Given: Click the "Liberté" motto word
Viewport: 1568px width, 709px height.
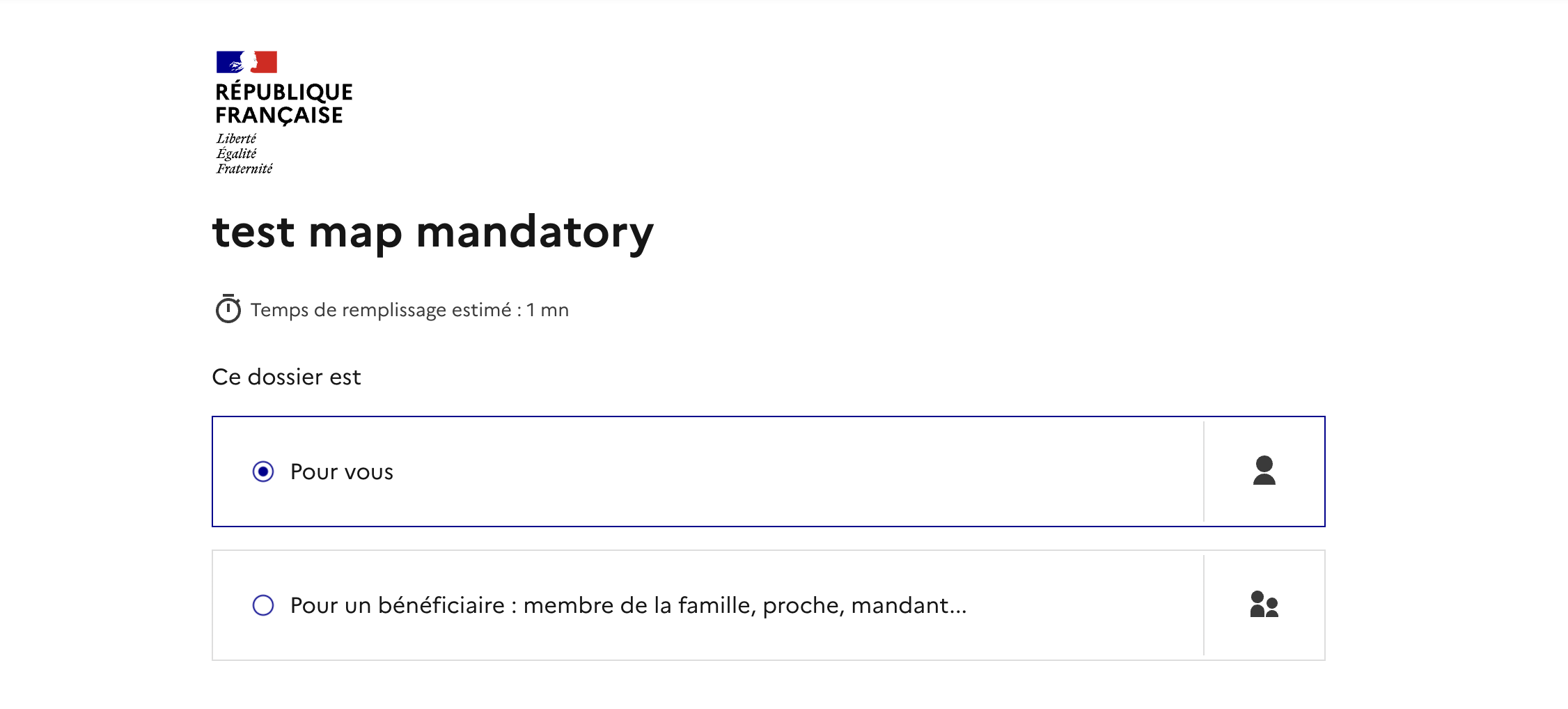Looking at the screenshot, I should click(236, 139).
